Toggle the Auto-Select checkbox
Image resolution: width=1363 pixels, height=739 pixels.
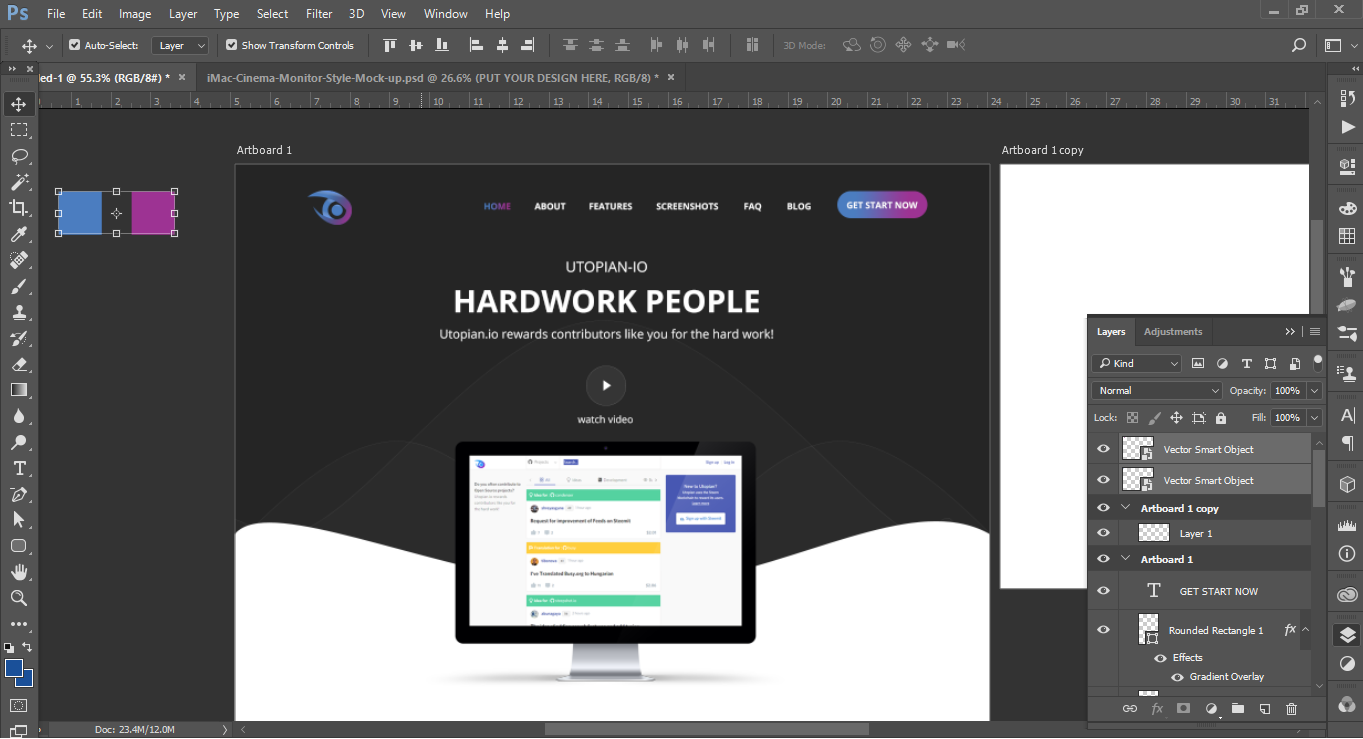[74, 45]
